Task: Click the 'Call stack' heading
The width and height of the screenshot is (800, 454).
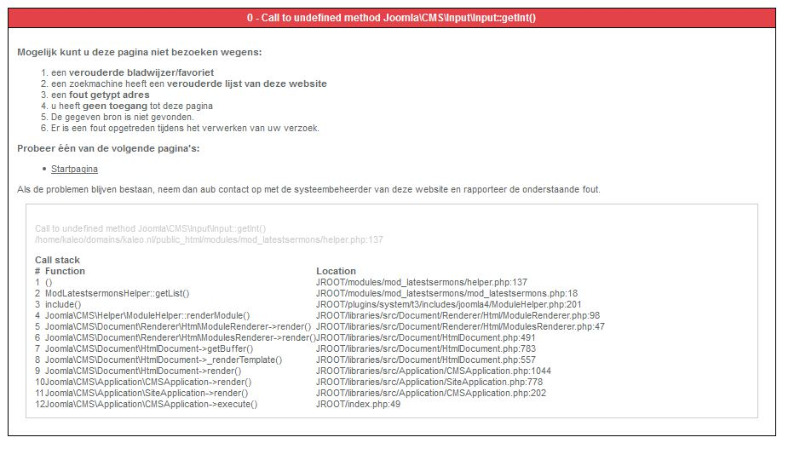Action: pos(57,260)
